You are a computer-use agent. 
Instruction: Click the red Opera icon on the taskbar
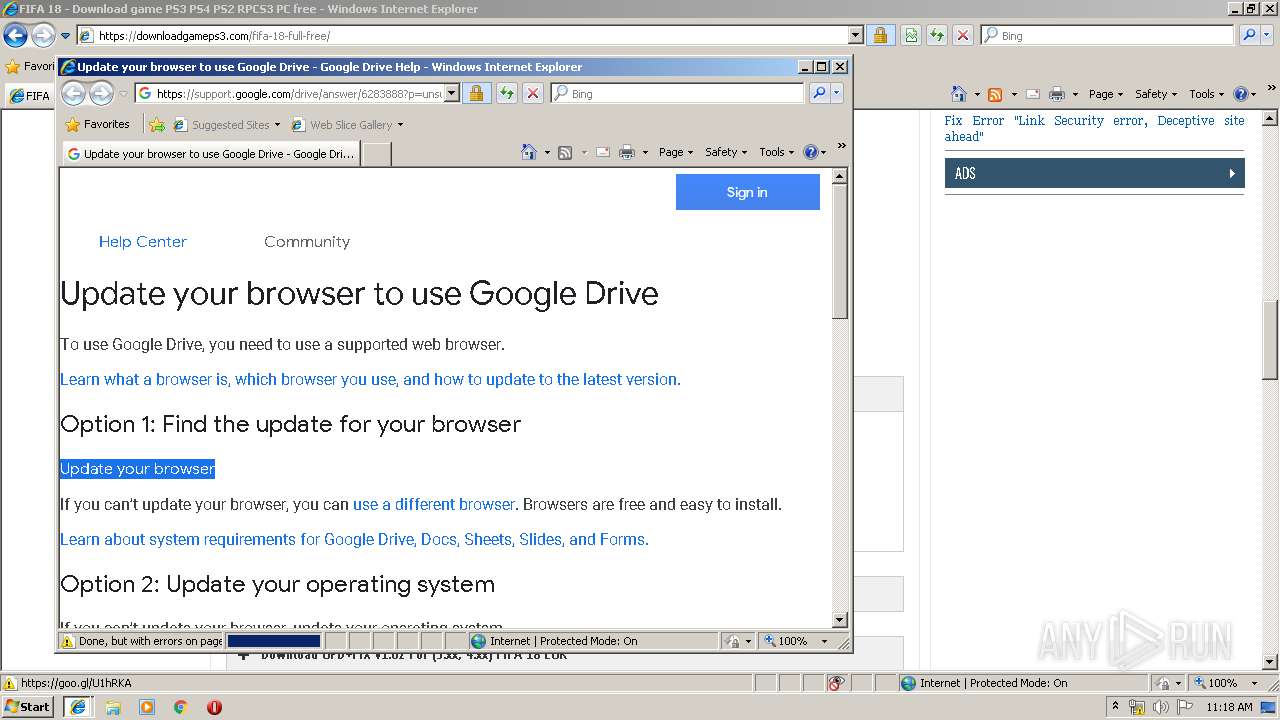(214, 707)
